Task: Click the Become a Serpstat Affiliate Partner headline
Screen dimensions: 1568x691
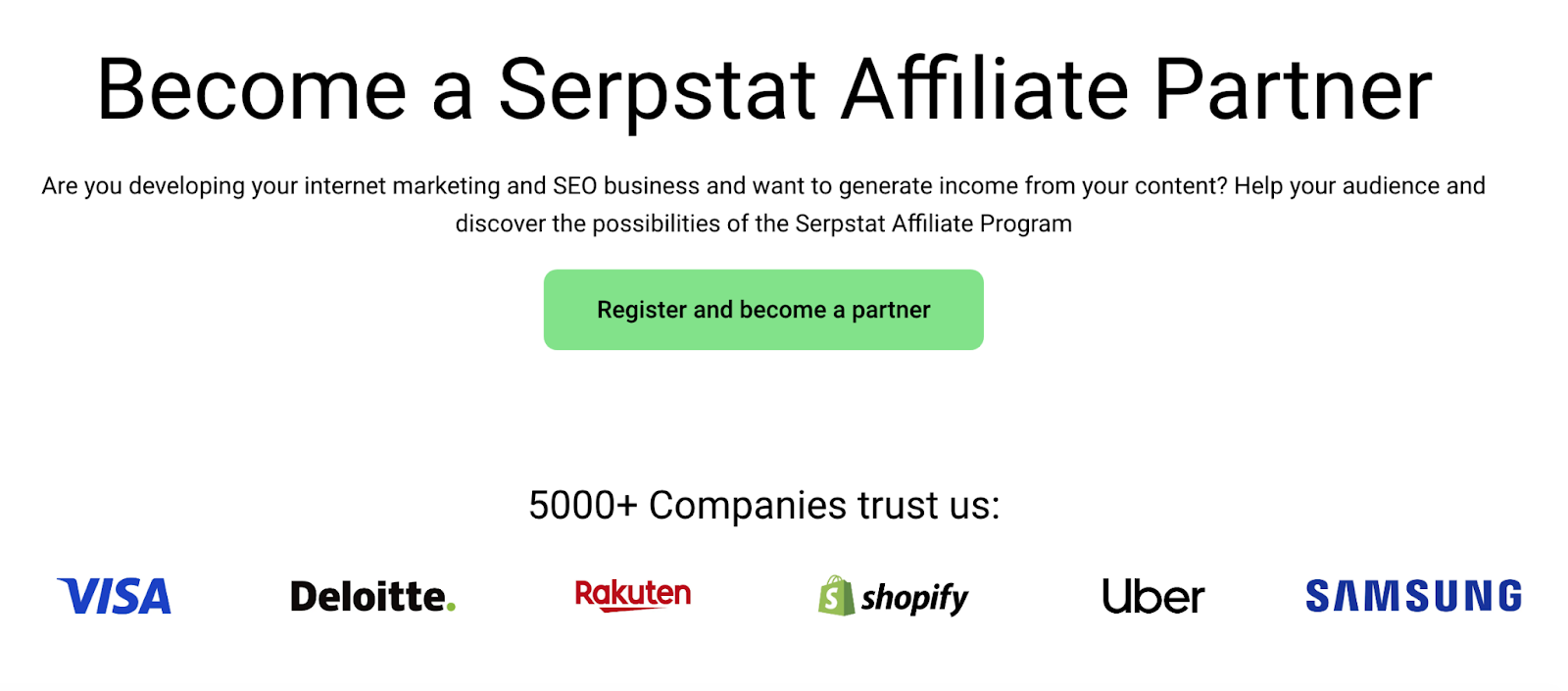Action: click(764, 90)
